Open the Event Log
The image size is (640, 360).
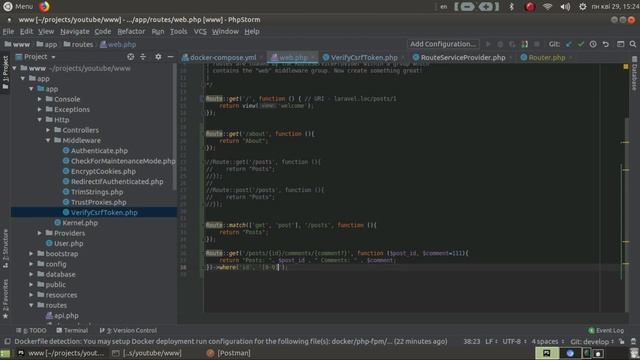[606, 330]
